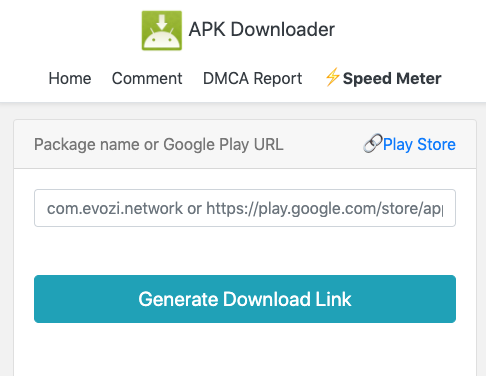Open the Speed Meter page

pos(392,79)
